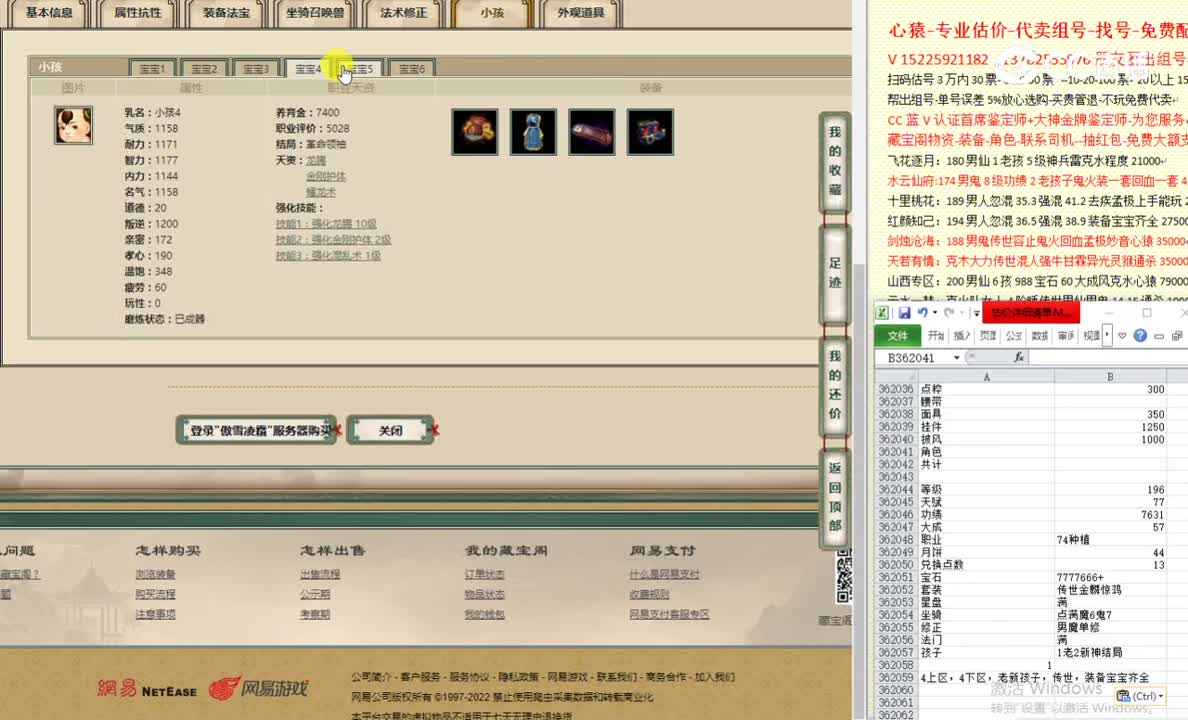Click the 关闭 button
The height and width of the screenshot is (720, 1188).
pos(391,429)
